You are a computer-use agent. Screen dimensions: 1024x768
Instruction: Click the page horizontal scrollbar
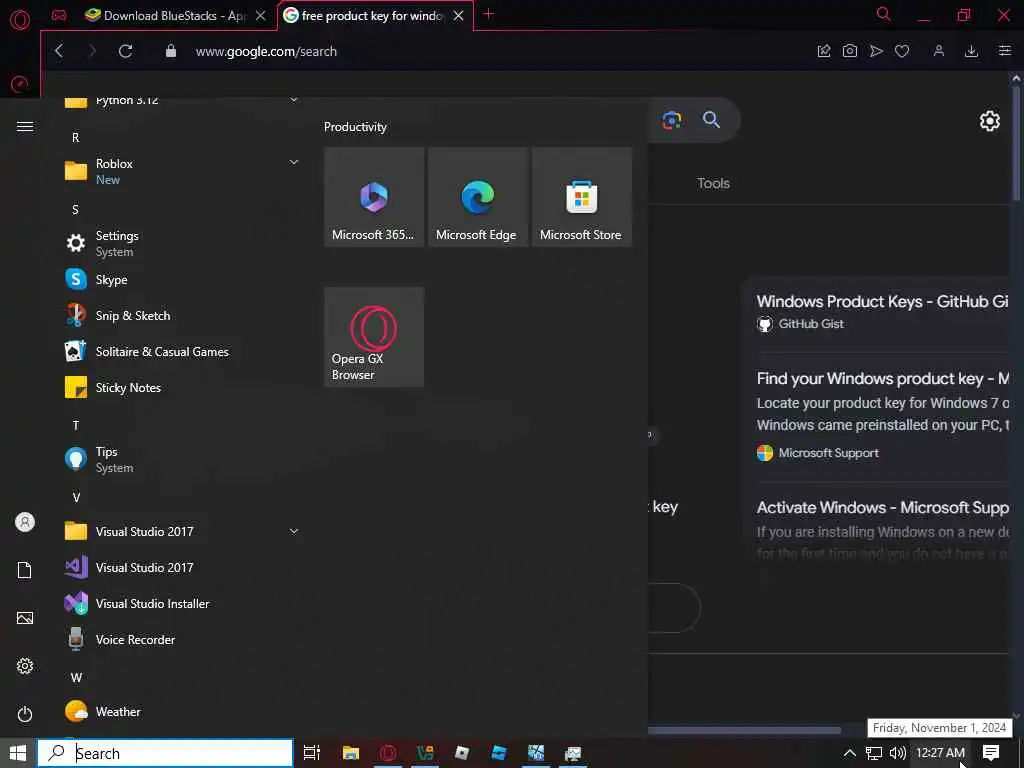pyautogui.click(x=744, y=729)
